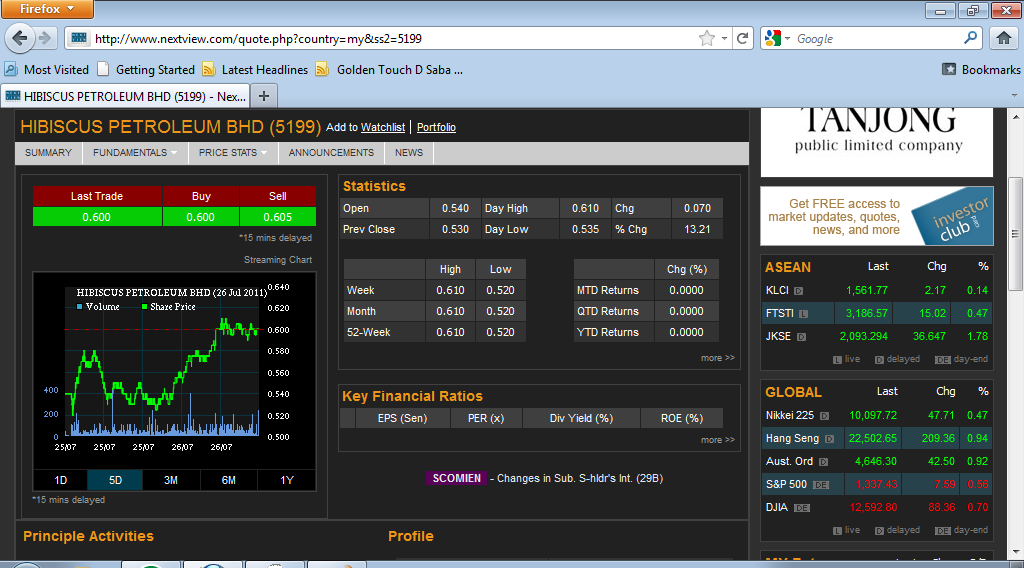1024x568 pixels.
Task: Click the hibiscus share price chart
Action: (174, 371)
